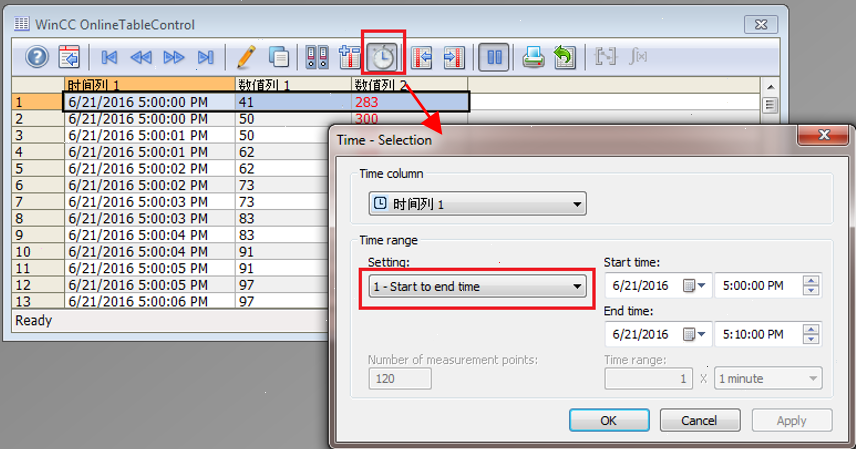Click the print icon

point(533,57)
